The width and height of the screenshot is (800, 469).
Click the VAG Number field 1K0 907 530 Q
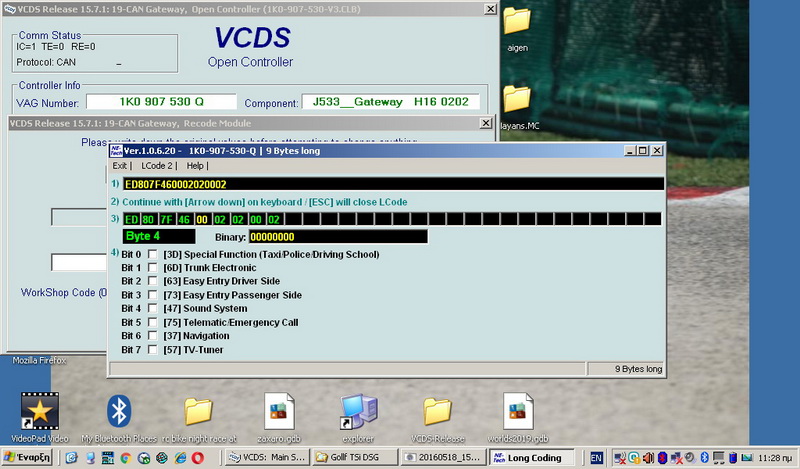(x=161, y=102)
